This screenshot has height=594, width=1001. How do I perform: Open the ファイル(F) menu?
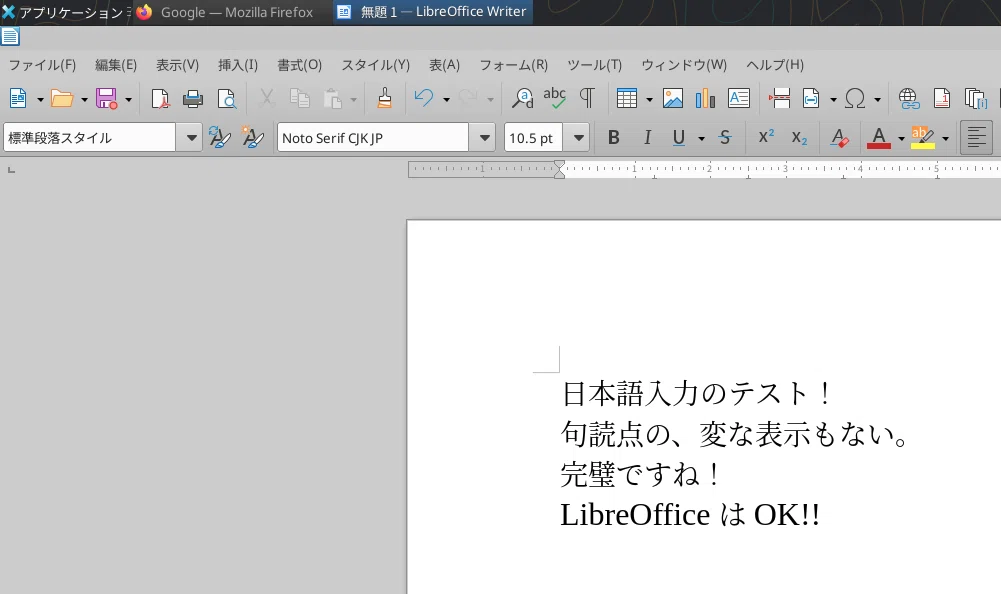click(x=42, y=65)
